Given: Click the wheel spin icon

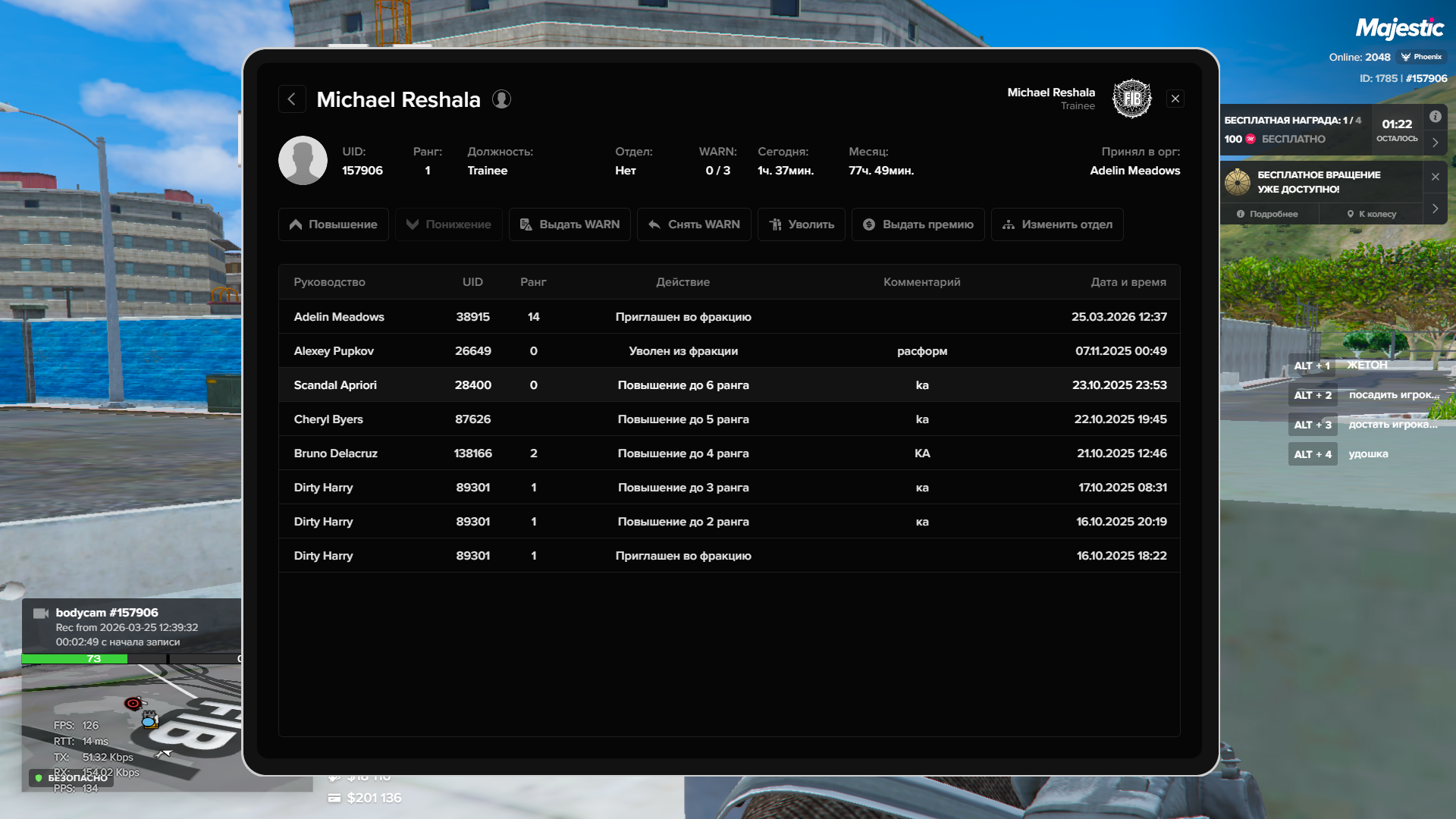Looking at the screenshot, I should 1238,182.
